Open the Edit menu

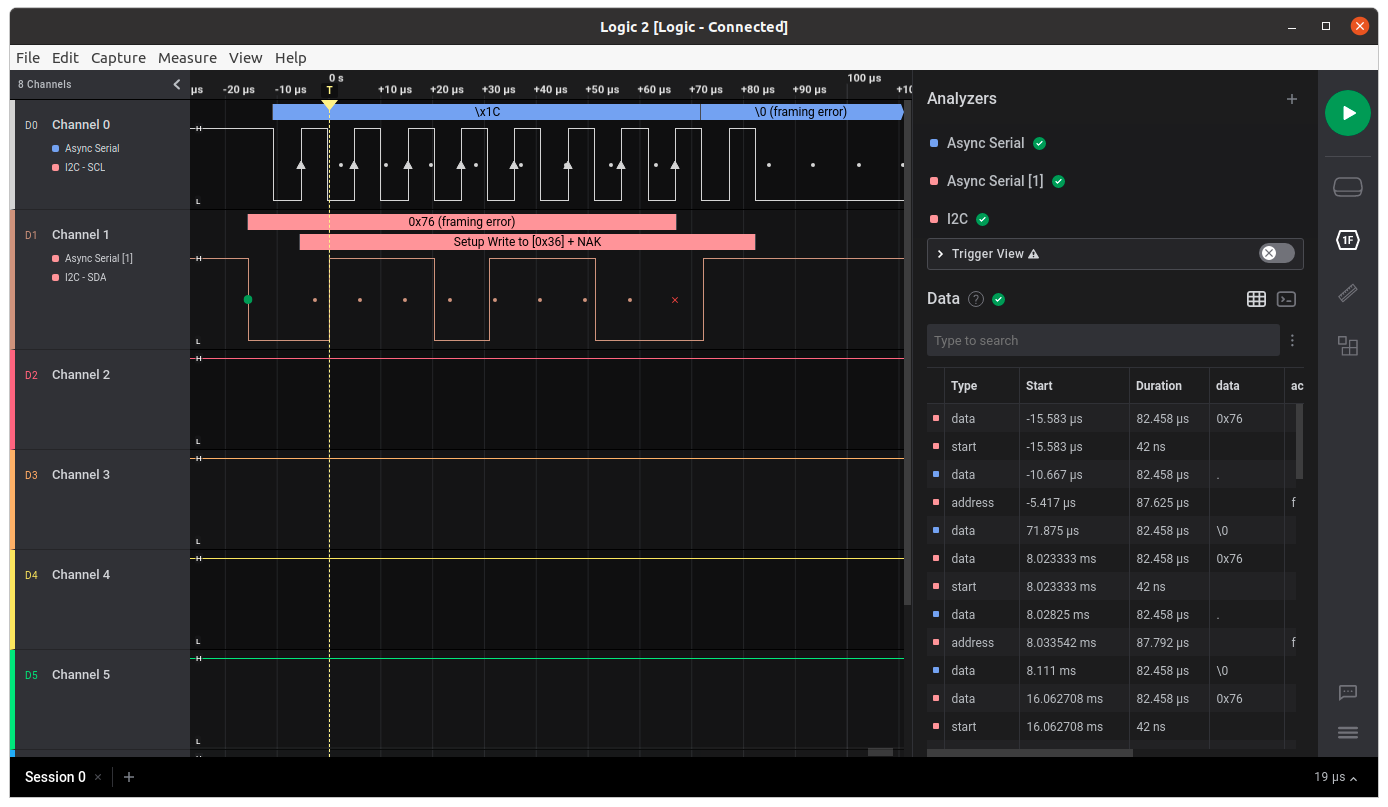[x=65, y=58]
